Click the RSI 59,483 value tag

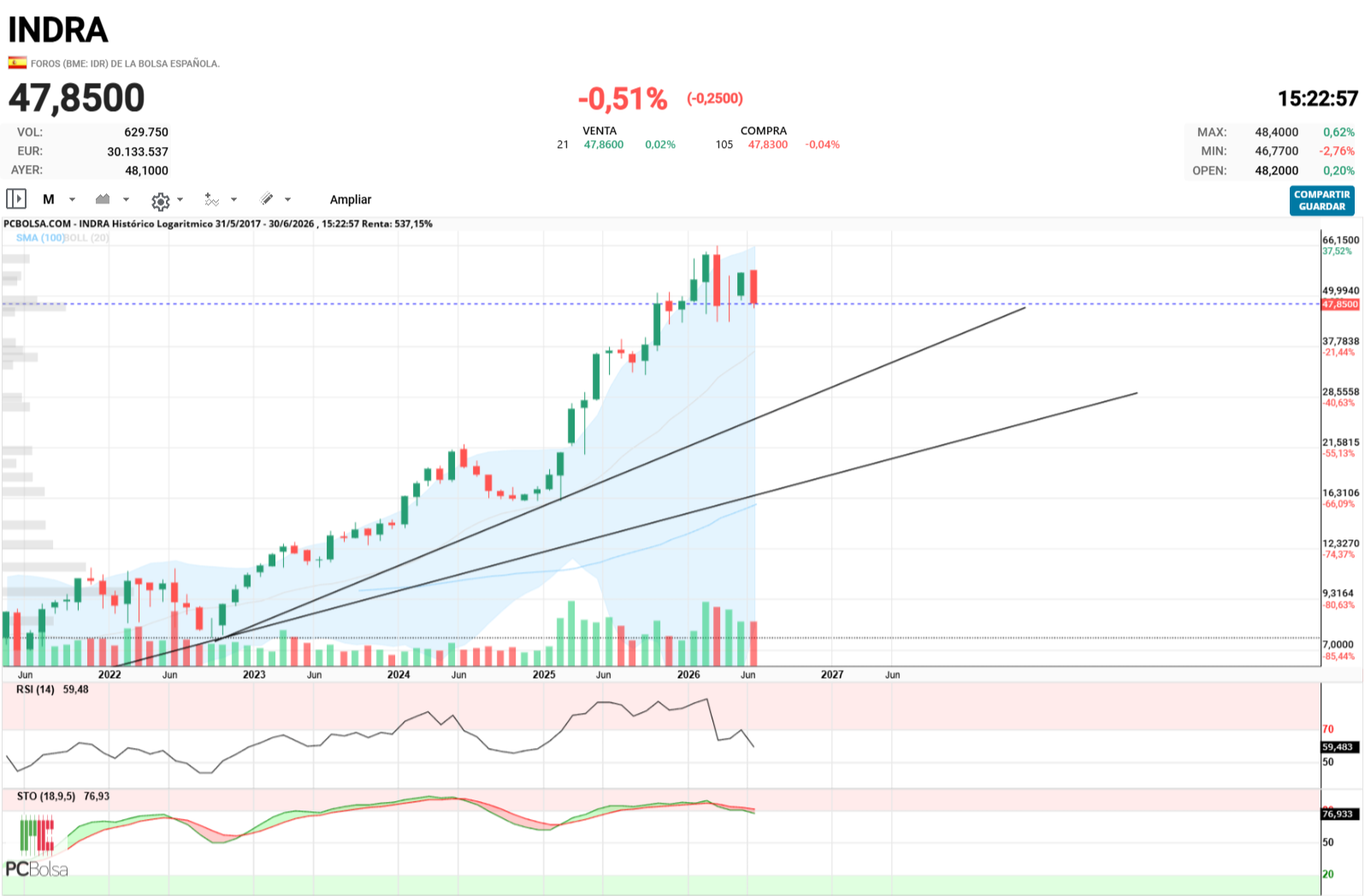pos(1340,747)
